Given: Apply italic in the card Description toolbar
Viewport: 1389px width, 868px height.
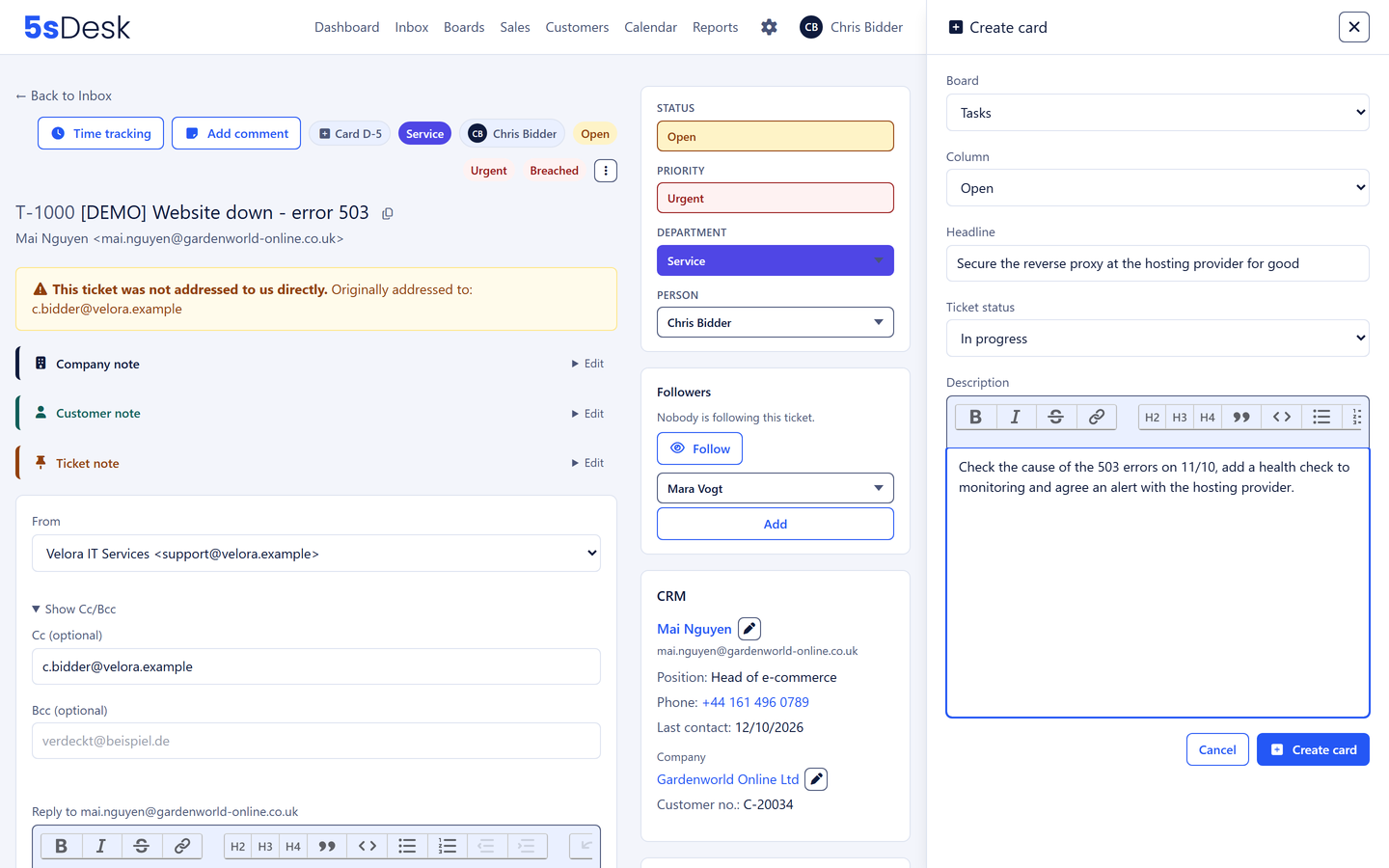Looking at the screenshot, I should [x=1016, y=417].
